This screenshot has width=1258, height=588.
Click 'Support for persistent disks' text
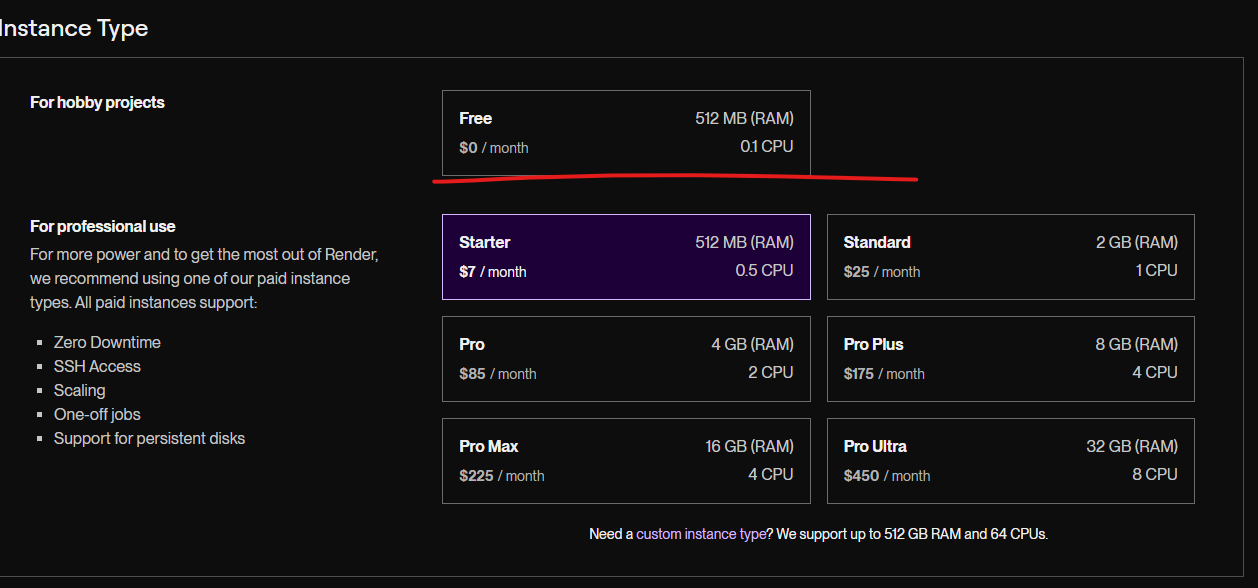[x=149, y=438]
